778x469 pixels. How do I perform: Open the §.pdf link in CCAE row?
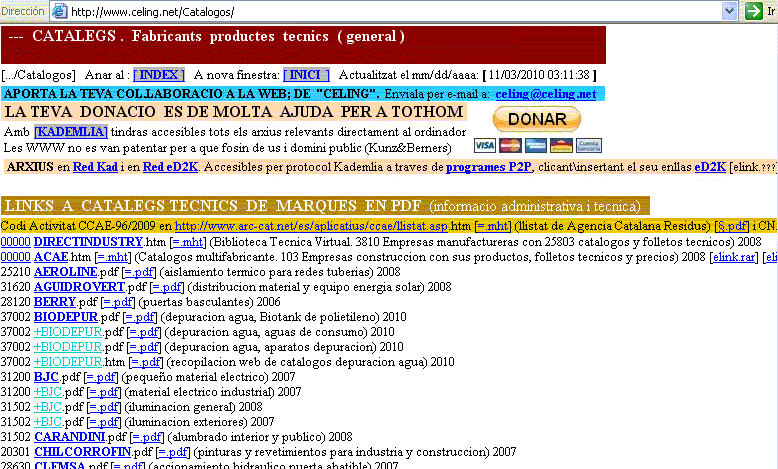731,226
